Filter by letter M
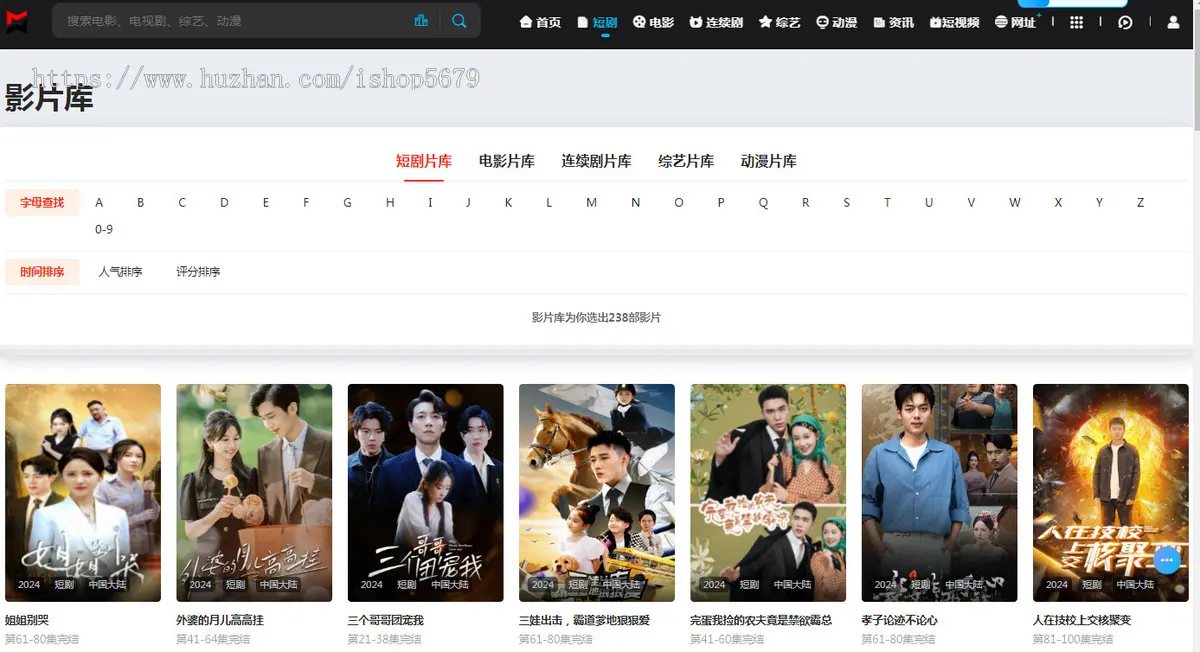The height and width of the screenshot is (652, 1200). [x=591, y=203]
